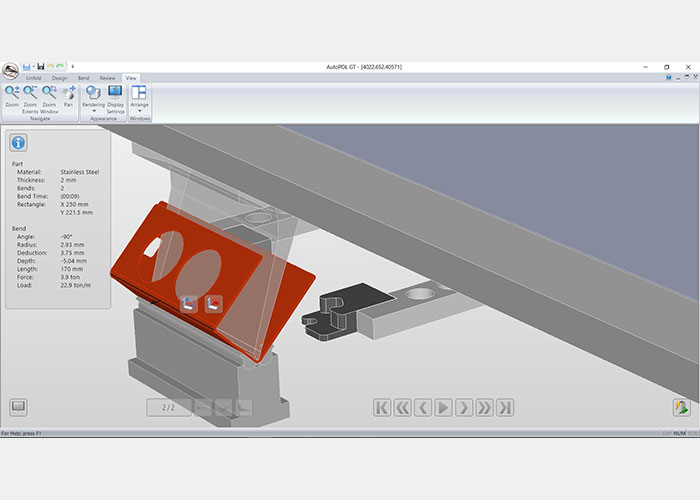Click the application logo button
Screen dimensions: 700x500
click(10, 70)
